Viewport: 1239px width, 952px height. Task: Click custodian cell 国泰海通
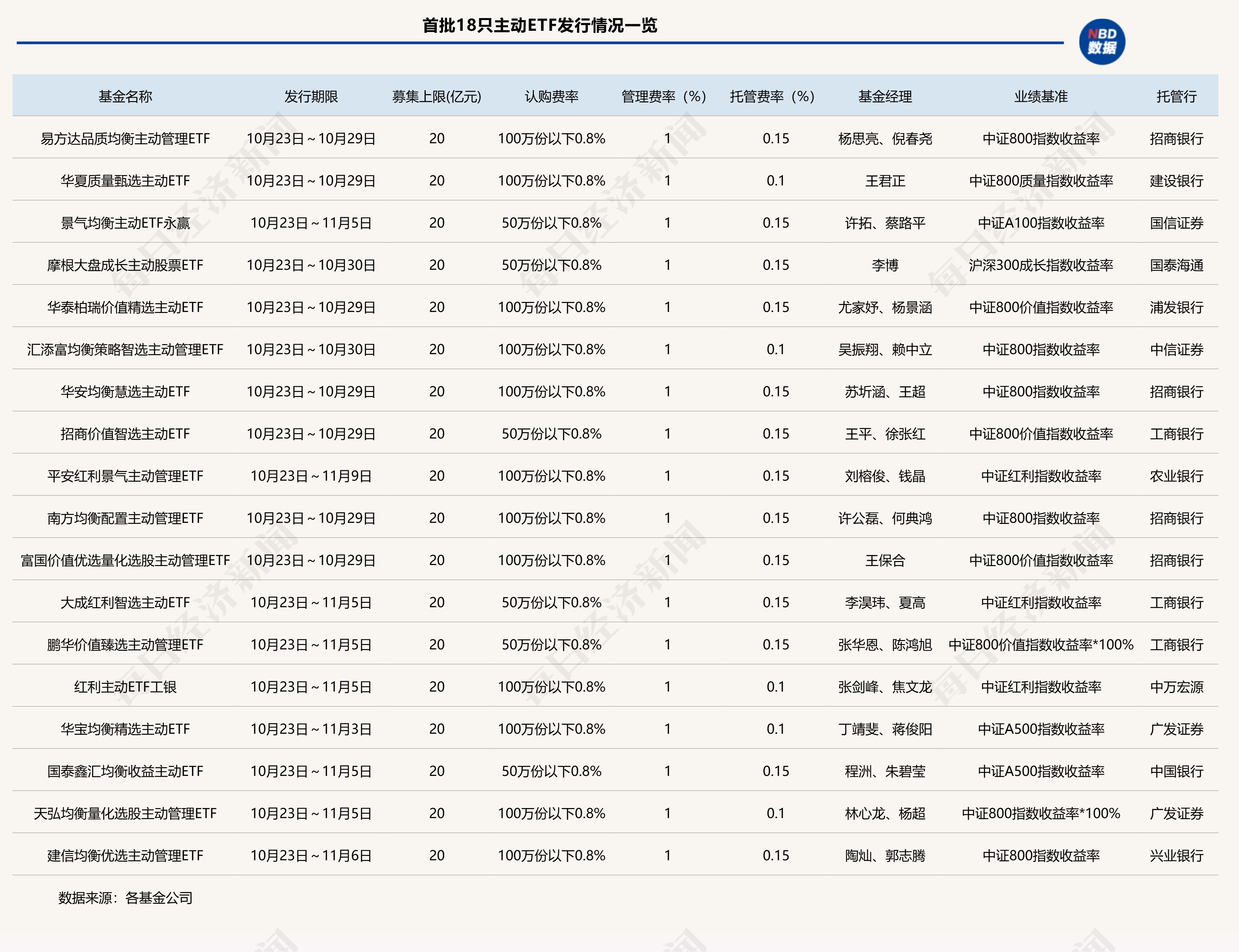[x=1176, y=265]
